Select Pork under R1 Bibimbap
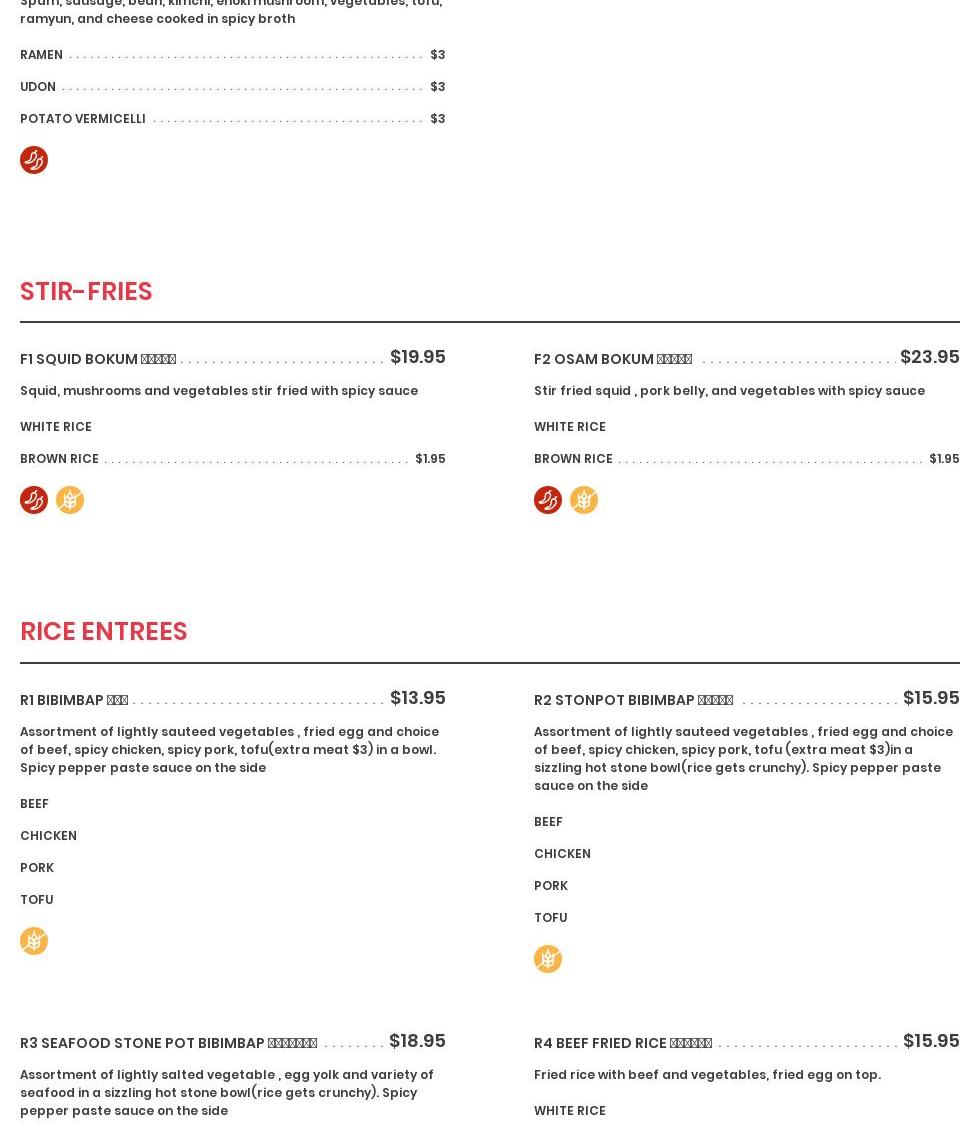965x1133 pixels. coord(37,868)
